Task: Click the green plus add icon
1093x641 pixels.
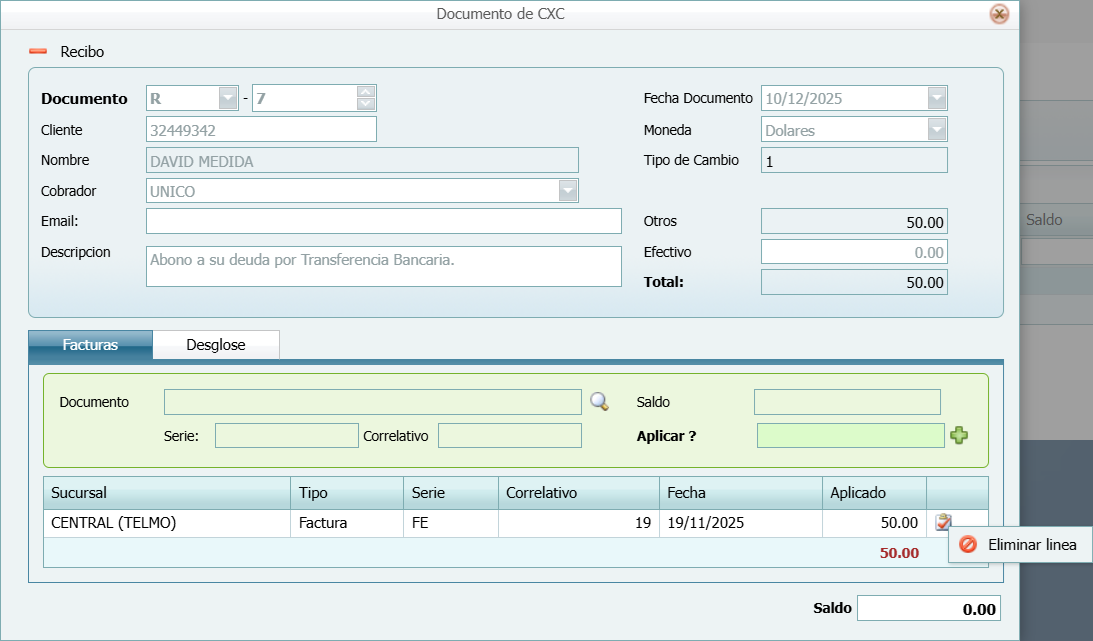Action: [x=959, y=435]
